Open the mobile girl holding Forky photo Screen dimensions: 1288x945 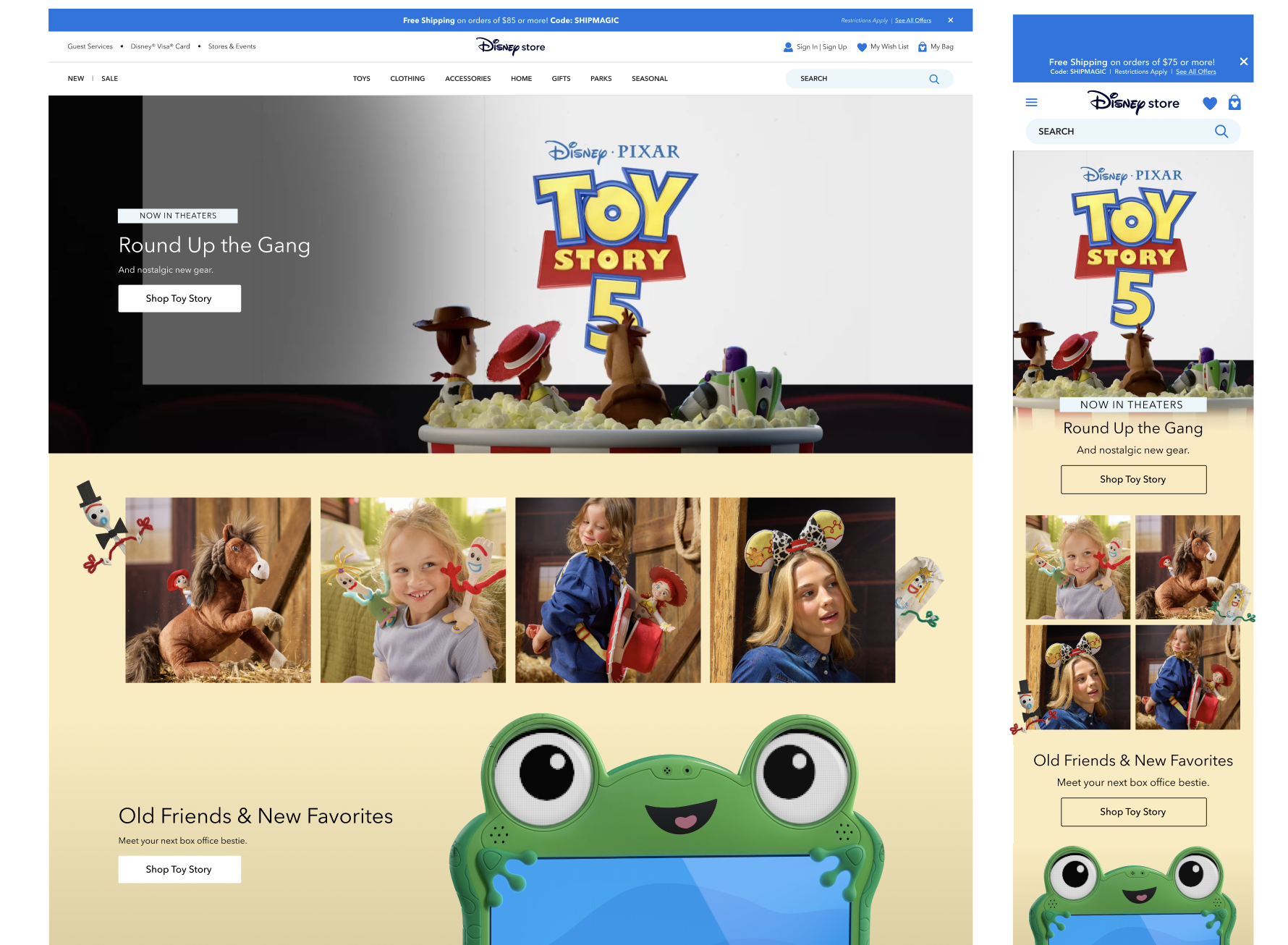click(1078, 567)
